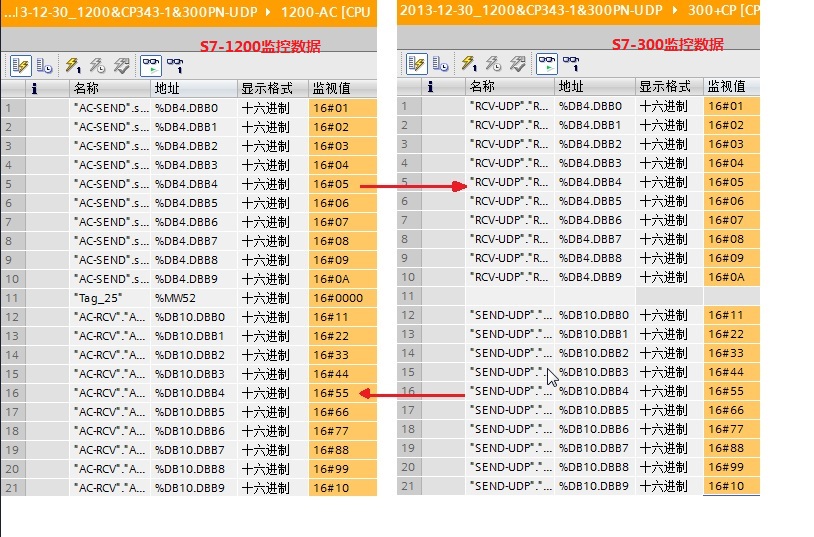Click modify once now icon in S7-1200 toolbar

click(73, 66)
